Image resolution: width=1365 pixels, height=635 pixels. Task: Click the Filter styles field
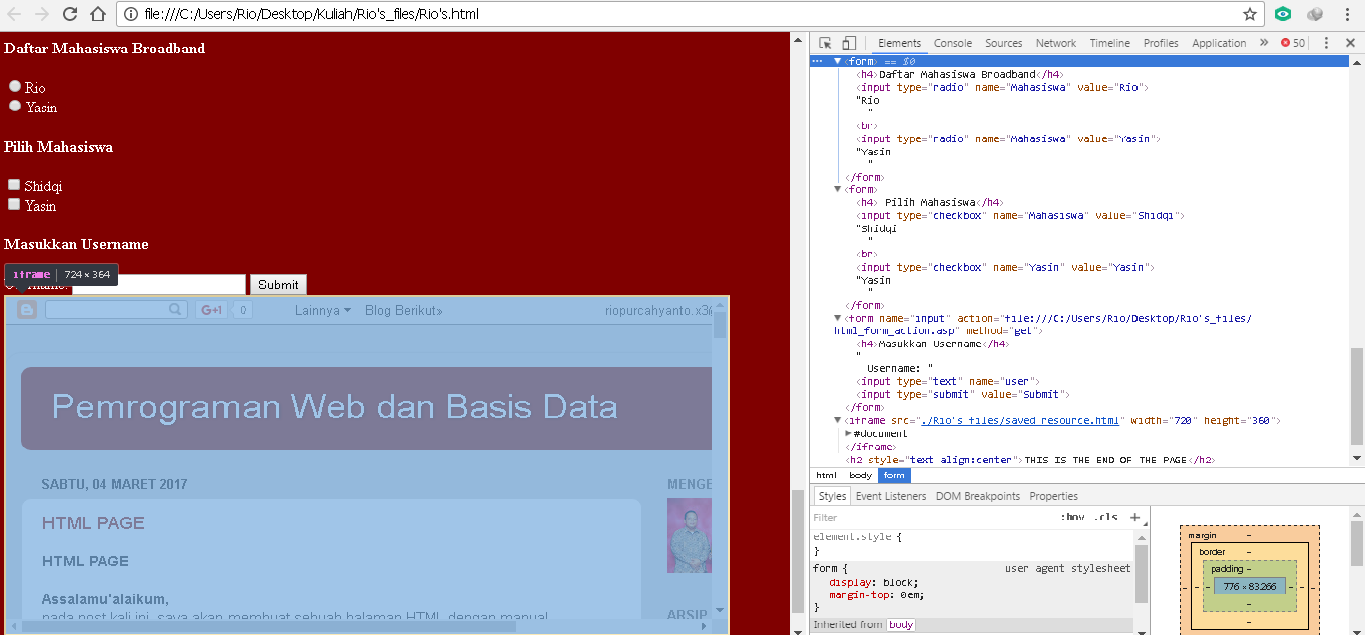pyautogui.click(x=930, y=517)
